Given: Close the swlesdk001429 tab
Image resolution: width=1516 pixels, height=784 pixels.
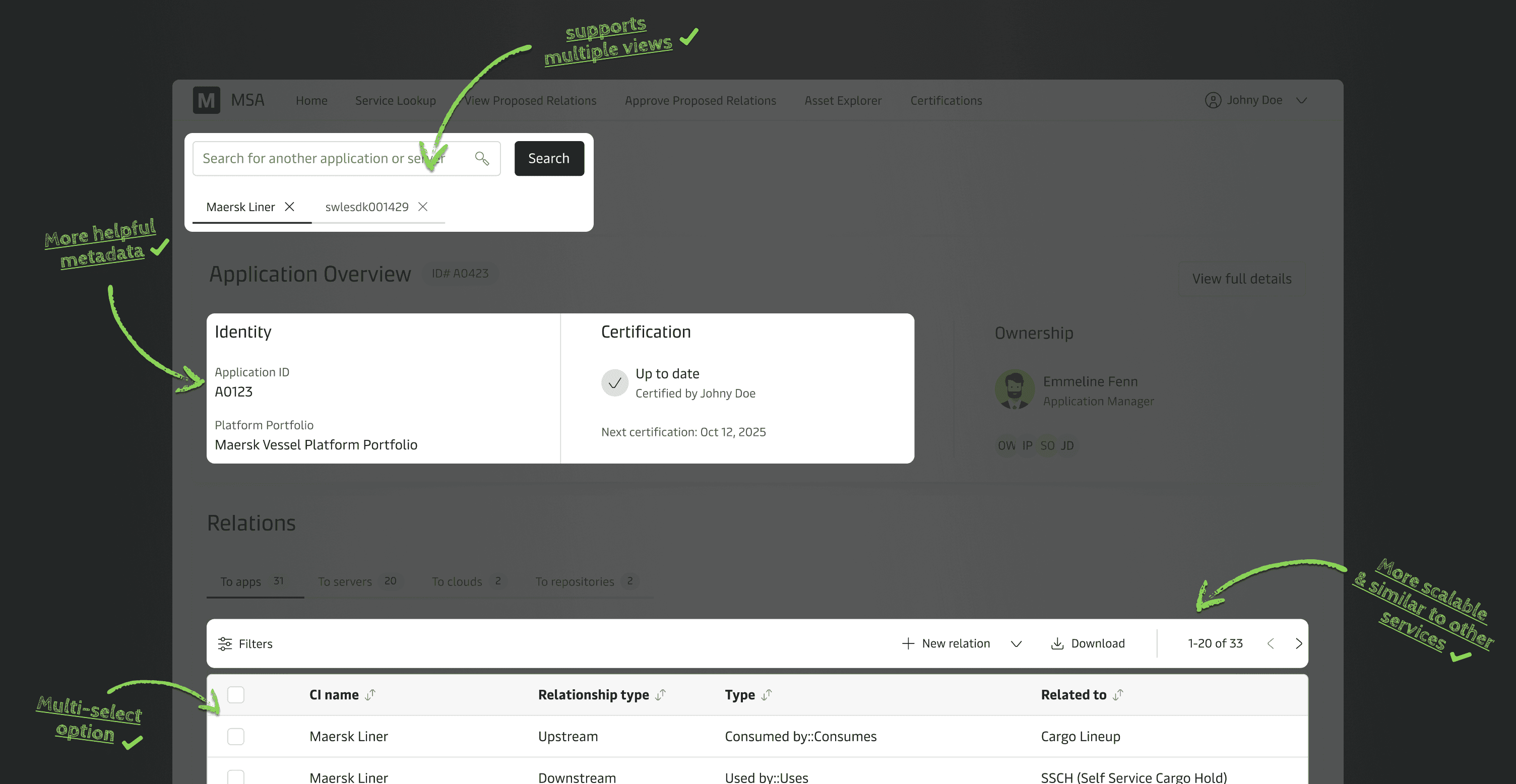Looking at the screenshot, I should [x=422, y=207].
